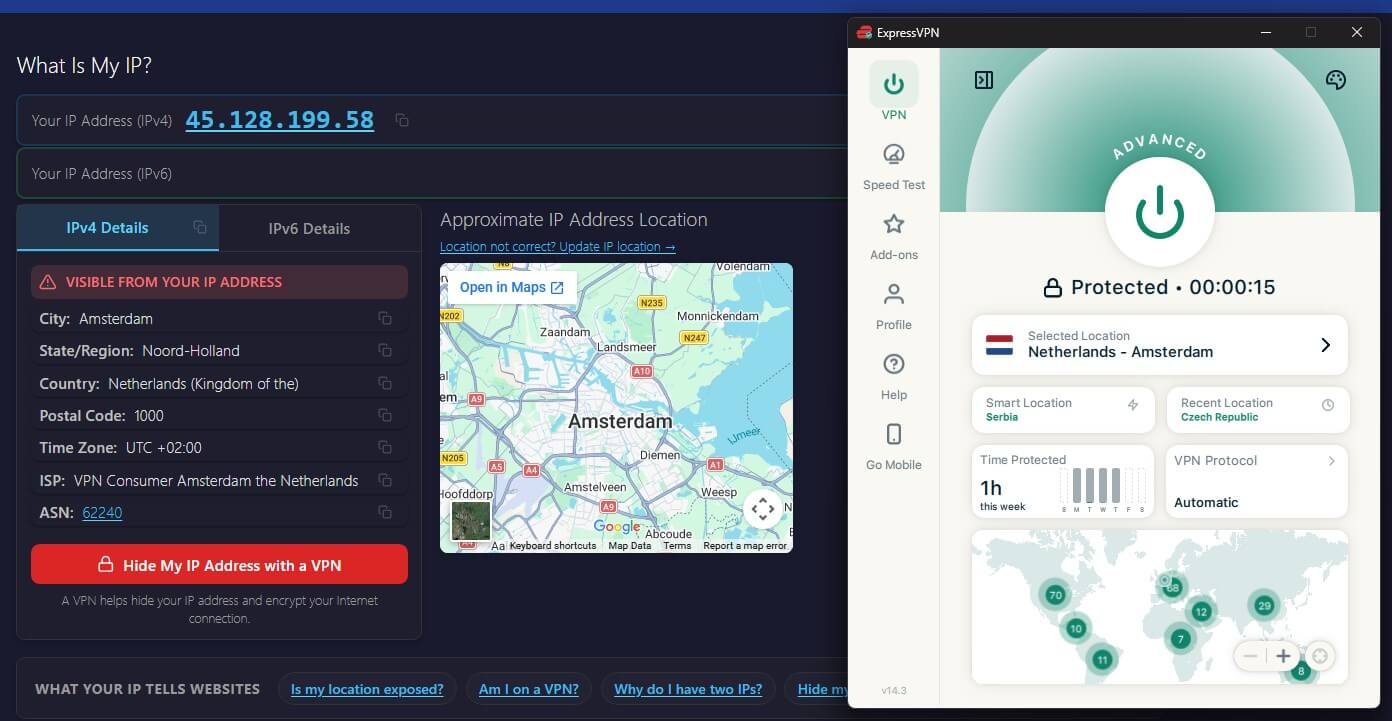
Task: Copy the Postal Code 1000 value
Action: click(x=385, y=415)
